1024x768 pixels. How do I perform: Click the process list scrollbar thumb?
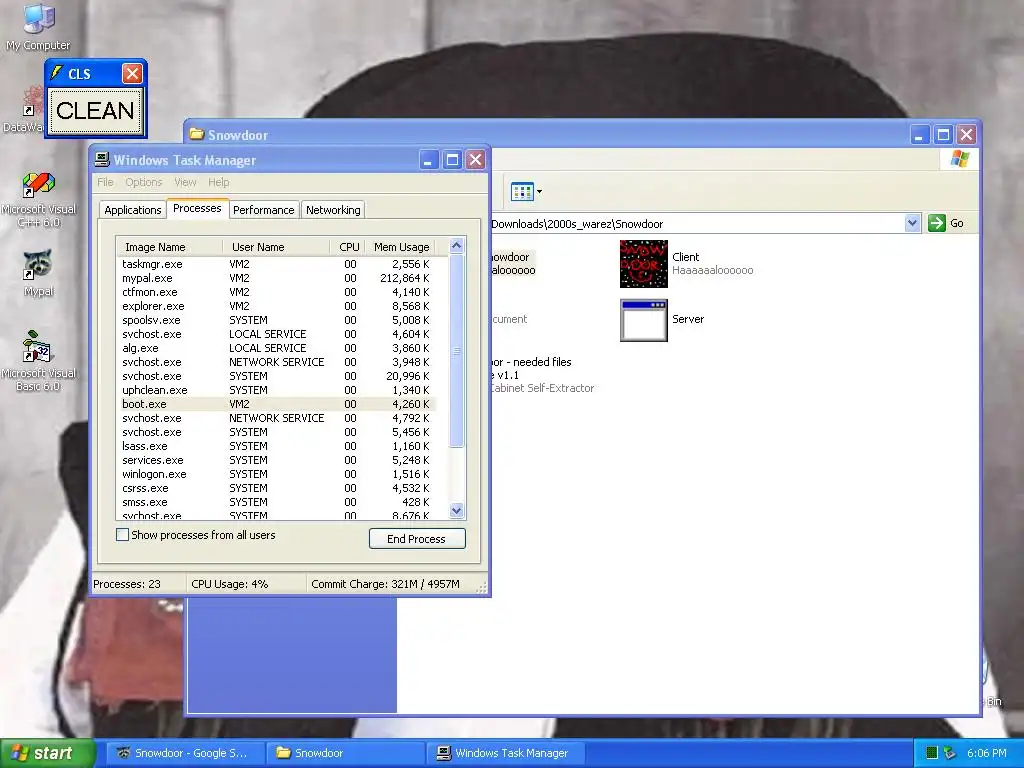456,351
